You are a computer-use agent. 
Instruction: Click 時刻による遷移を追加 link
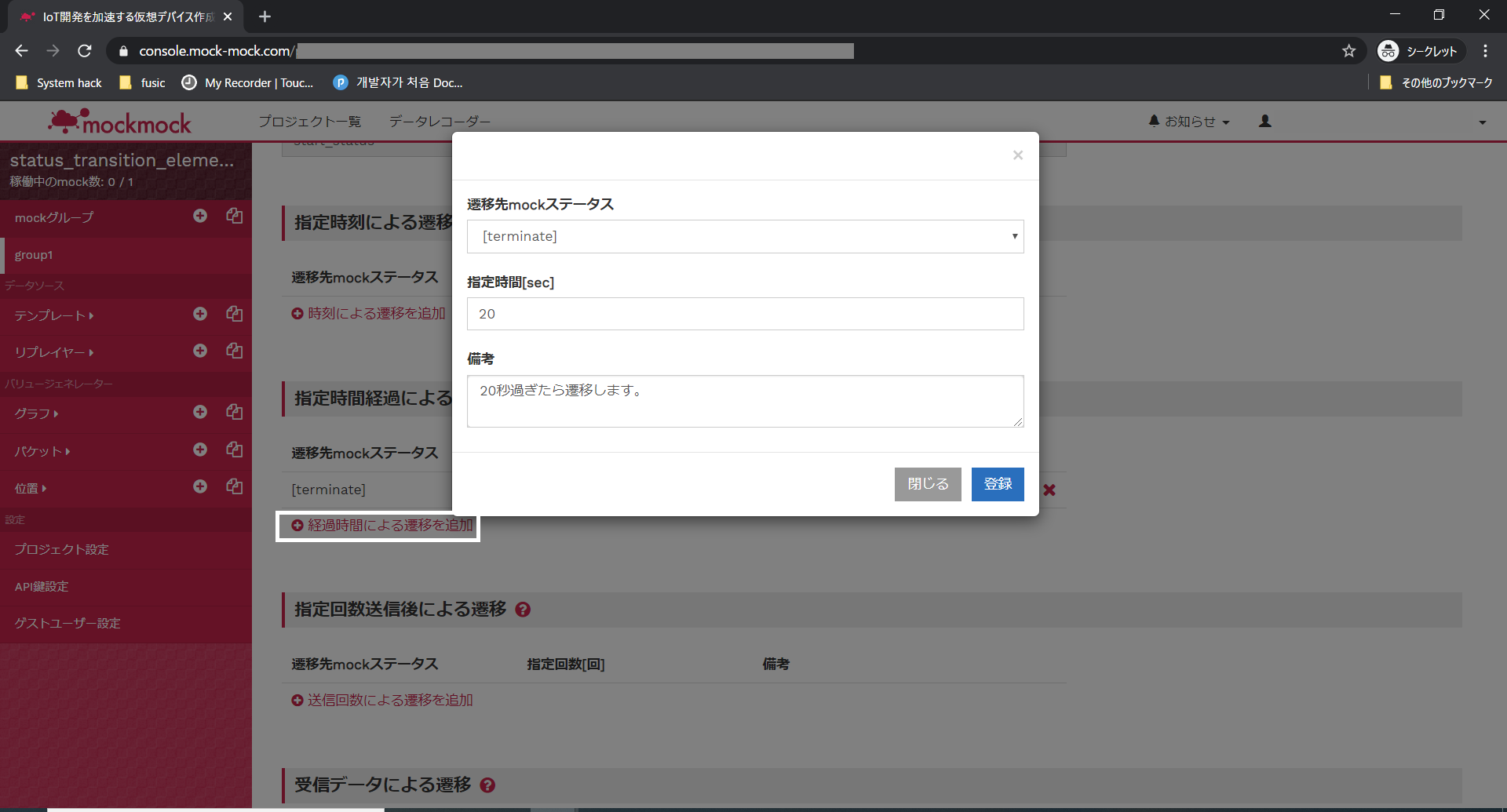(x=368, y=314)
